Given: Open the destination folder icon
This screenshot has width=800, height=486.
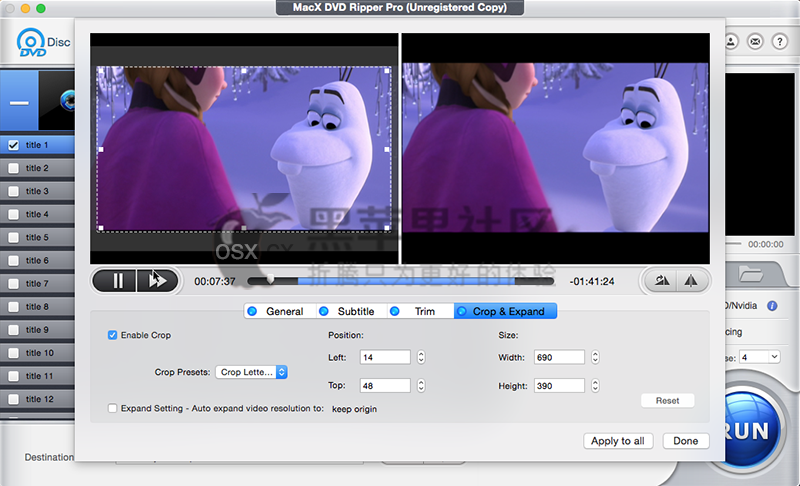Looking at the screenshot, I should coord(752,275).
